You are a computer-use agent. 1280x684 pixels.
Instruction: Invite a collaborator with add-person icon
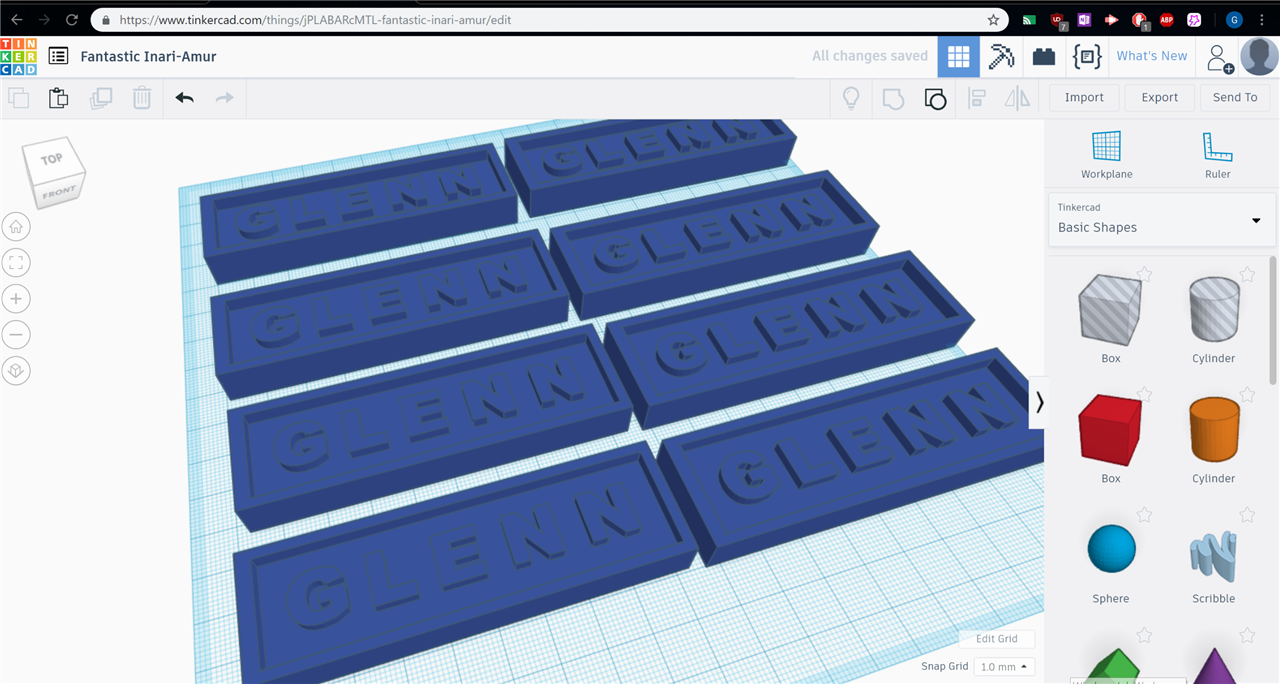[x=1220, y=58]
